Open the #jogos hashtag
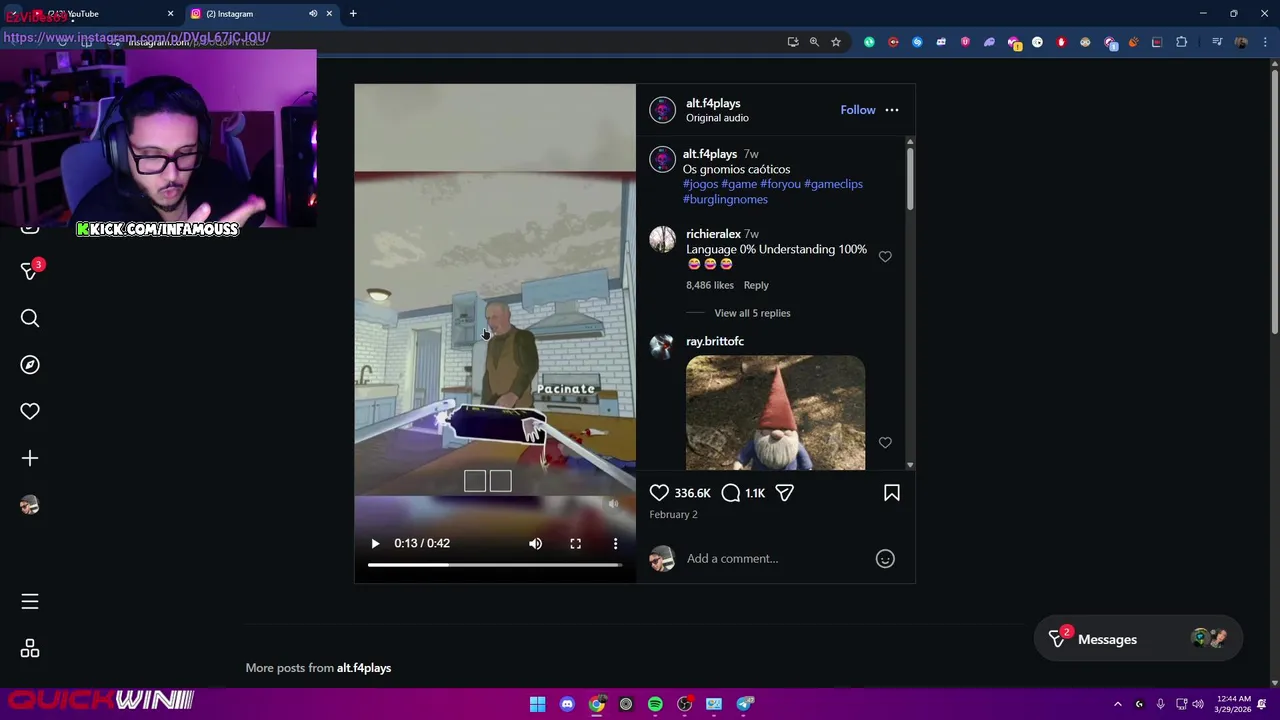Image resolution: width=1280 pixels, height=720 pixels. 700,184
